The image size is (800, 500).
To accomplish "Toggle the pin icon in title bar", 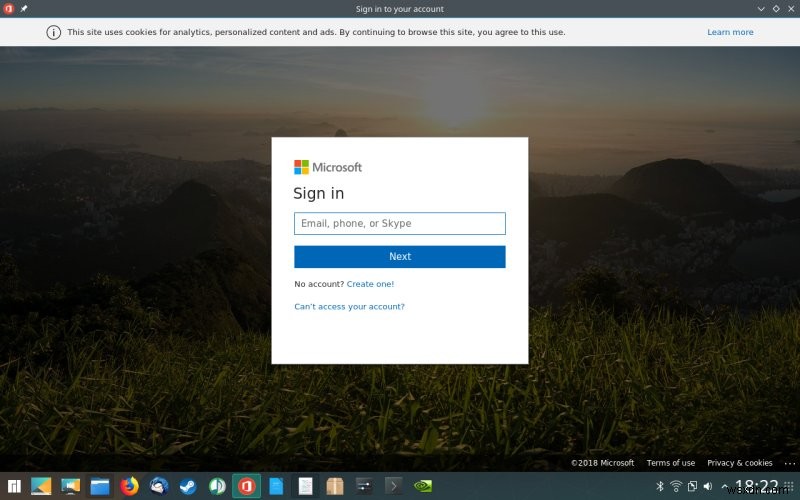I will click(x=24, y=9).
